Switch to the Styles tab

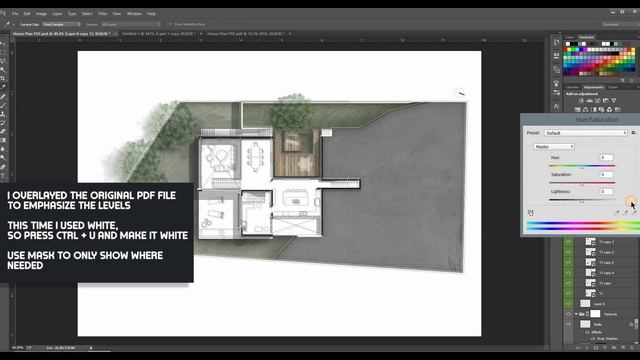click(613, 87)
